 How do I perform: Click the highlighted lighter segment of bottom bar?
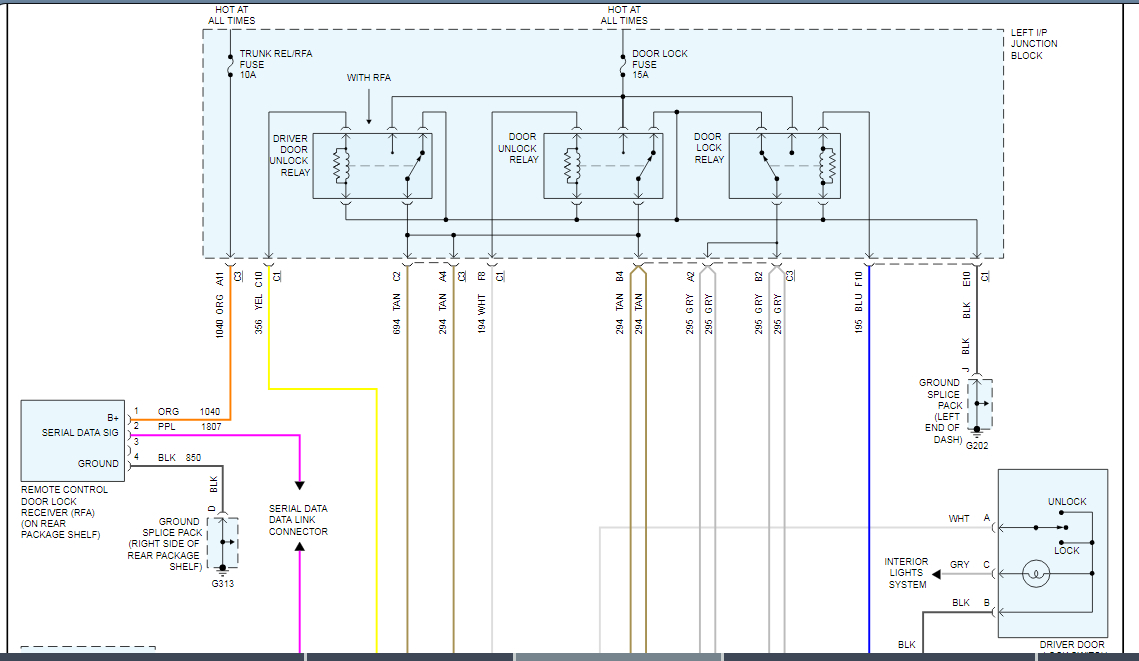pyautogui.click(x=617, y=657)
